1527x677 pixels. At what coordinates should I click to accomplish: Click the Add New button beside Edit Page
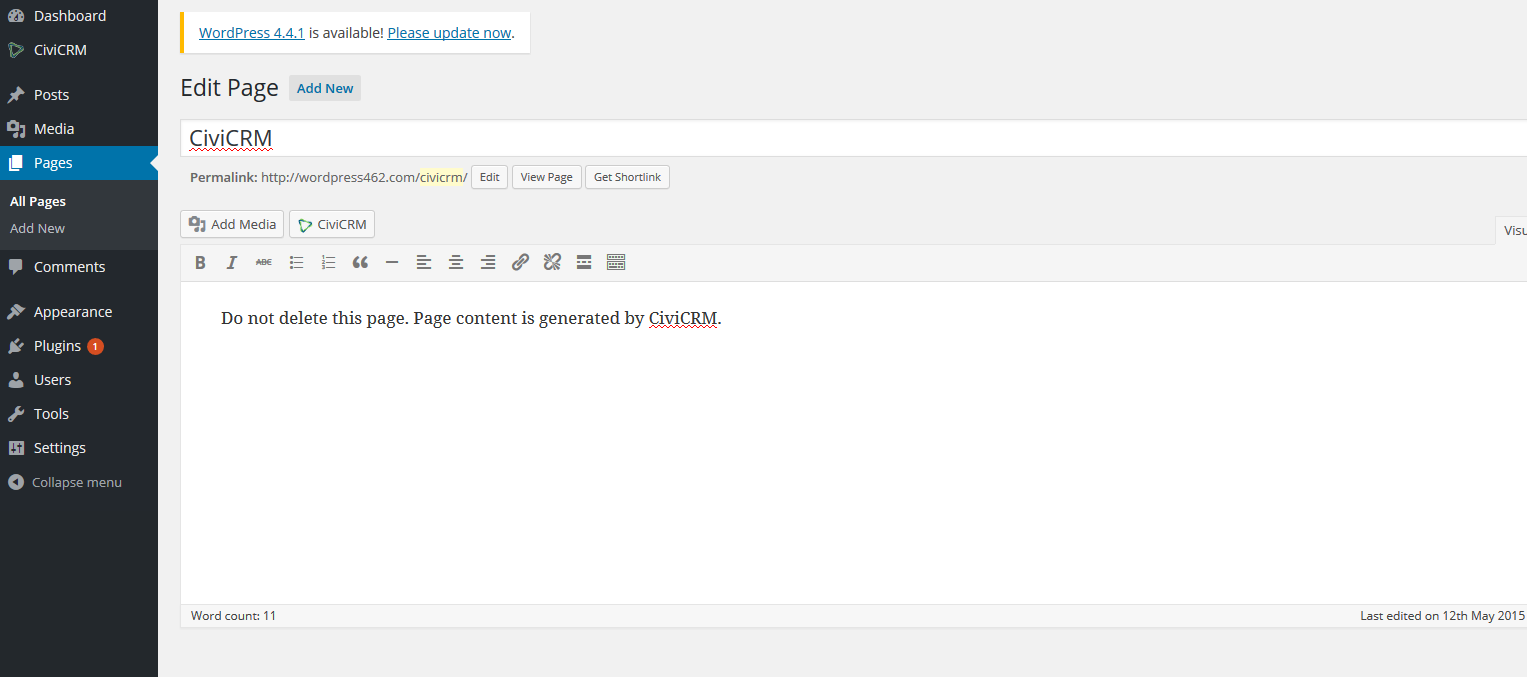(x=325, y=88)
